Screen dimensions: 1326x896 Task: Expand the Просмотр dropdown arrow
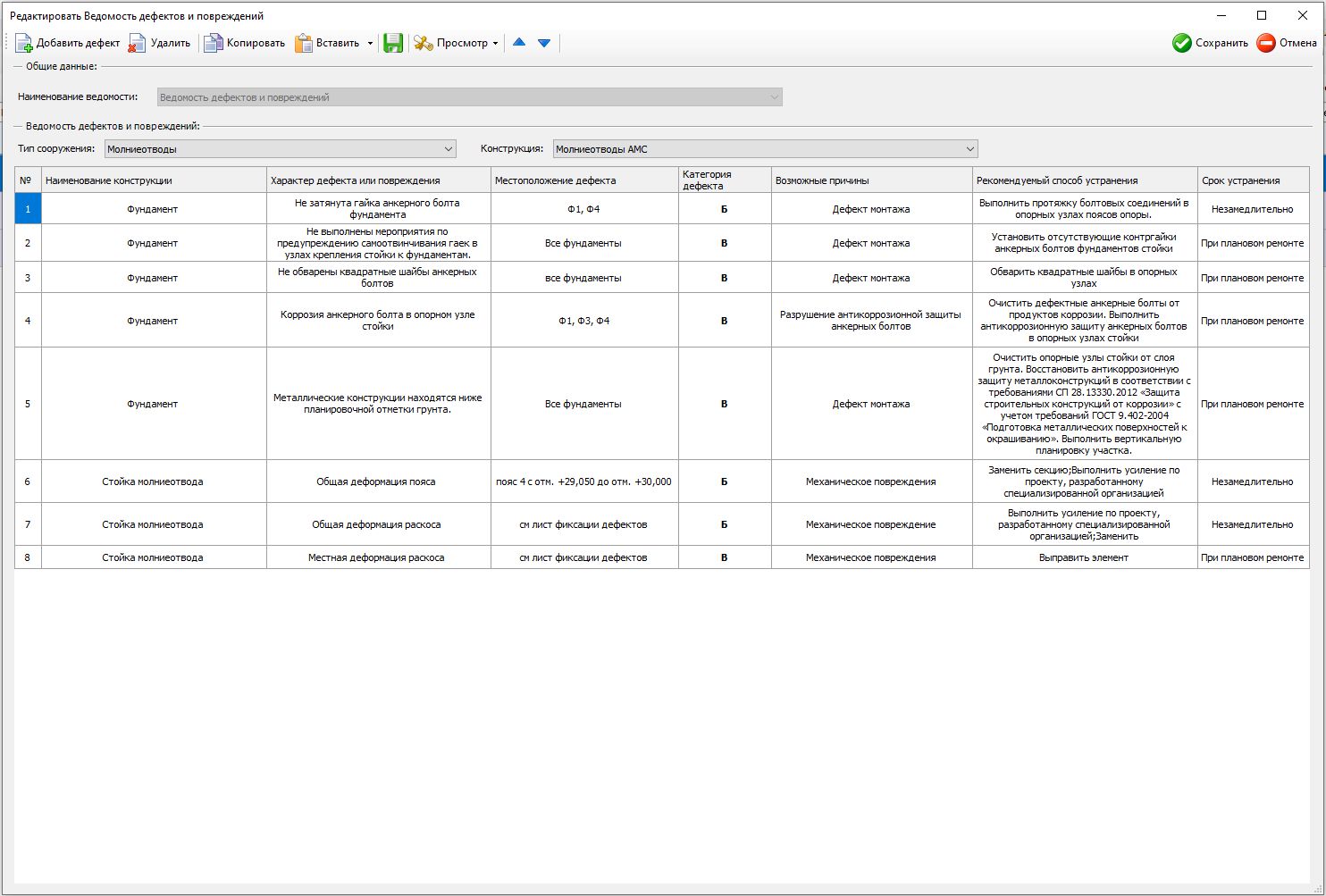click(x=495, y=43)
